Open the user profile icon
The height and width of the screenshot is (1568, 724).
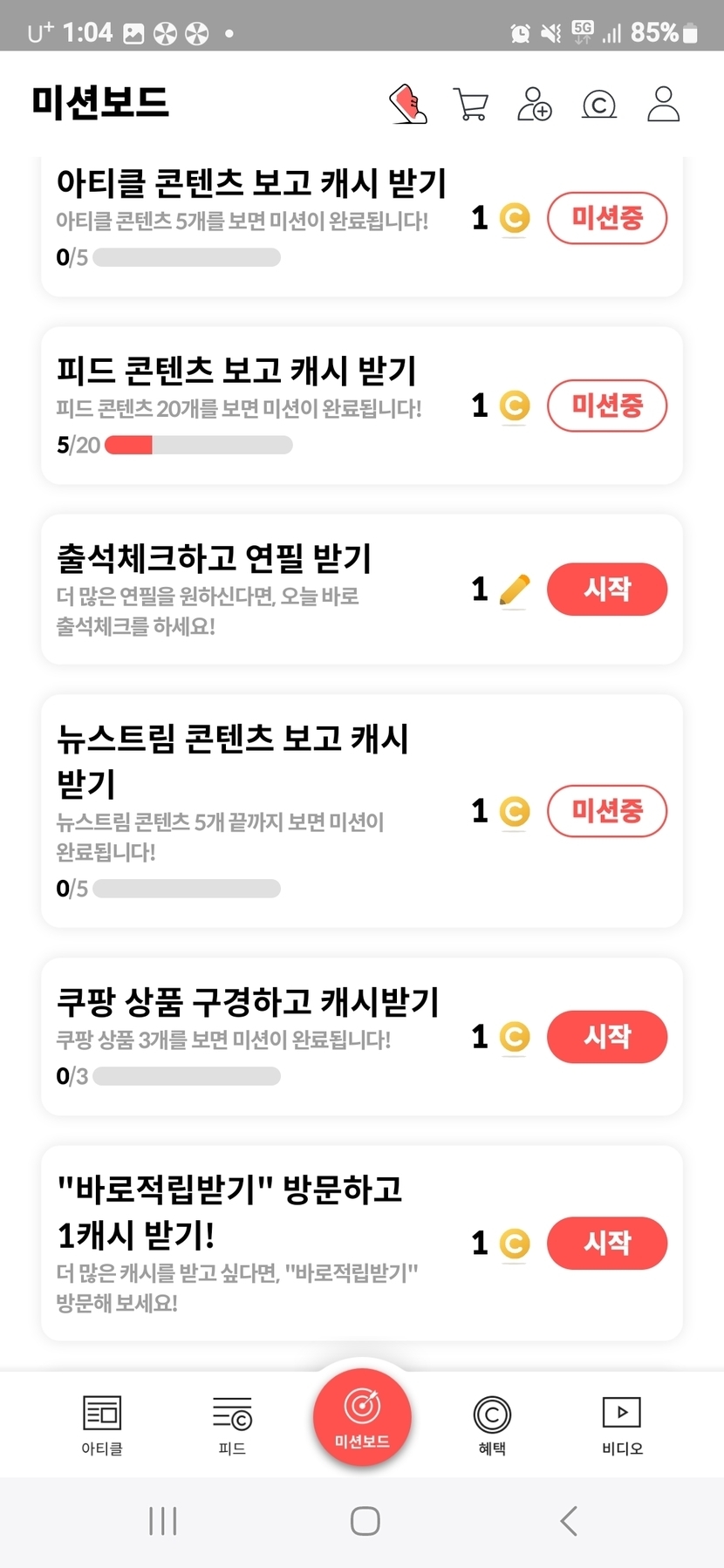663,104
